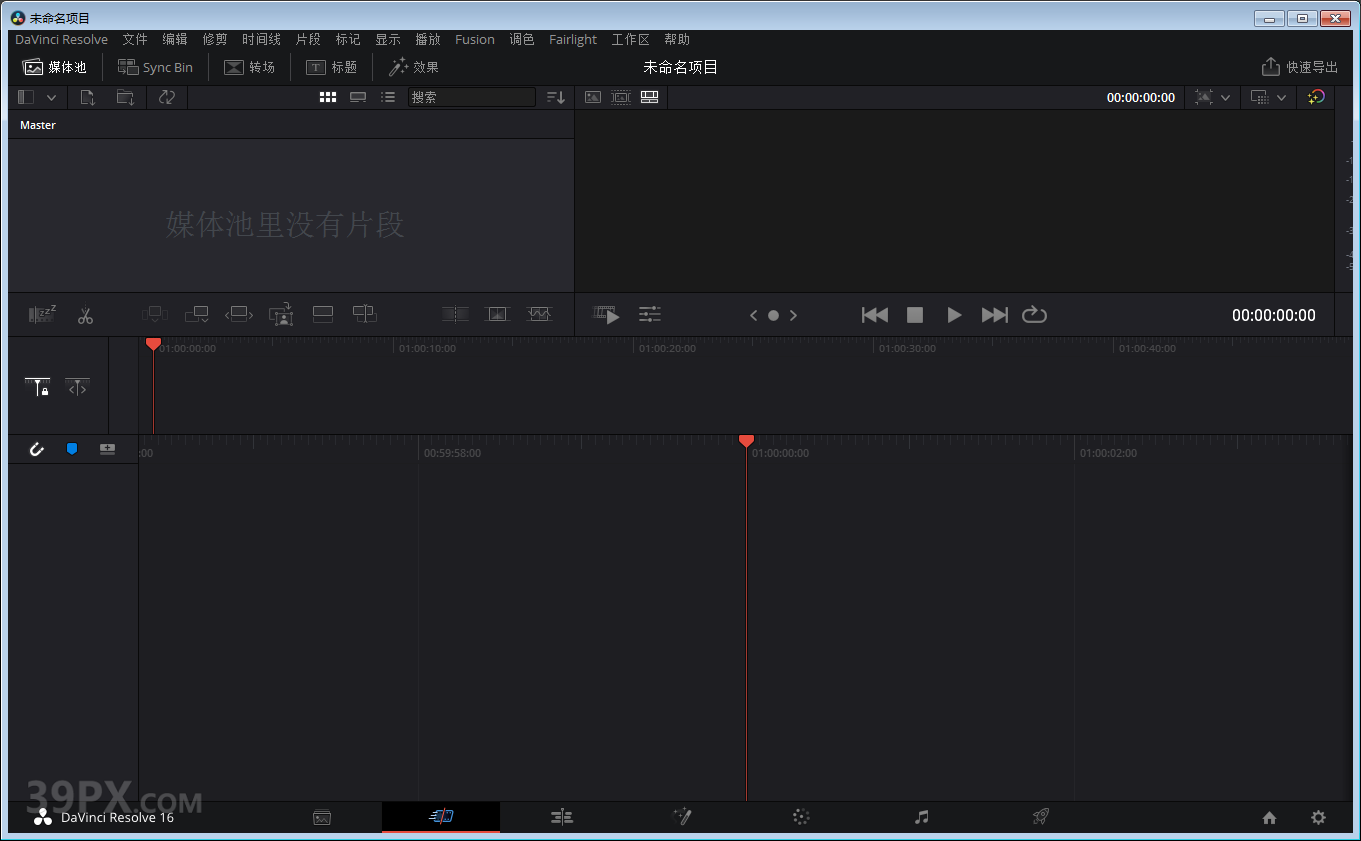
Task: Click the Place on Top icon
Action: pos(323,314)
